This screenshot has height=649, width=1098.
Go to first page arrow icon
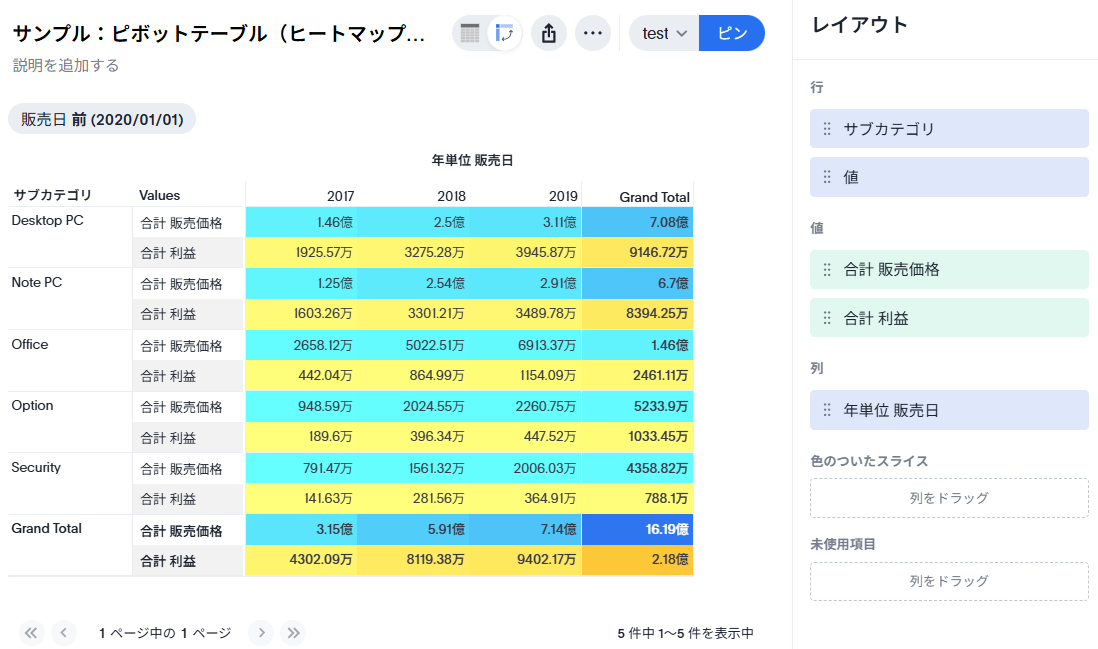(x=32, y=632)
